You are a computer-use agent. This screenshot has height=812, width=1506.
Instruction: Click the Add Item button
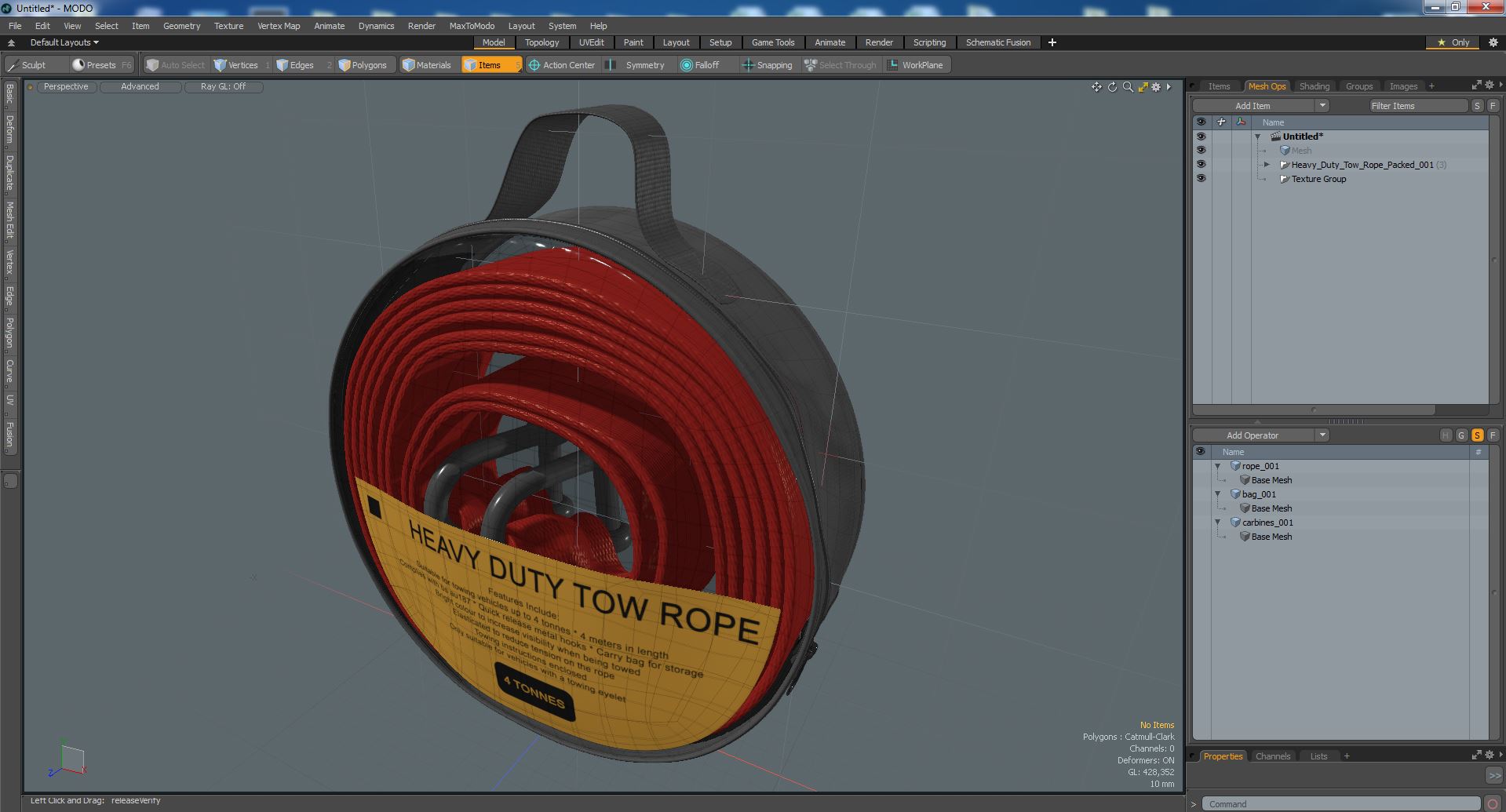(1253, 106)
